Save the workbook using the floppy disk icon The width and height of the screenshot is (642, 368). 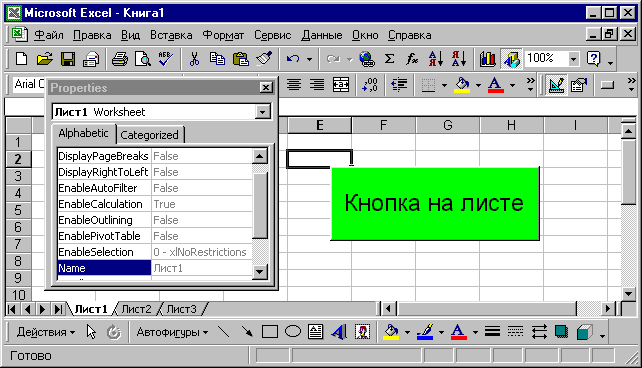(68, 59)
